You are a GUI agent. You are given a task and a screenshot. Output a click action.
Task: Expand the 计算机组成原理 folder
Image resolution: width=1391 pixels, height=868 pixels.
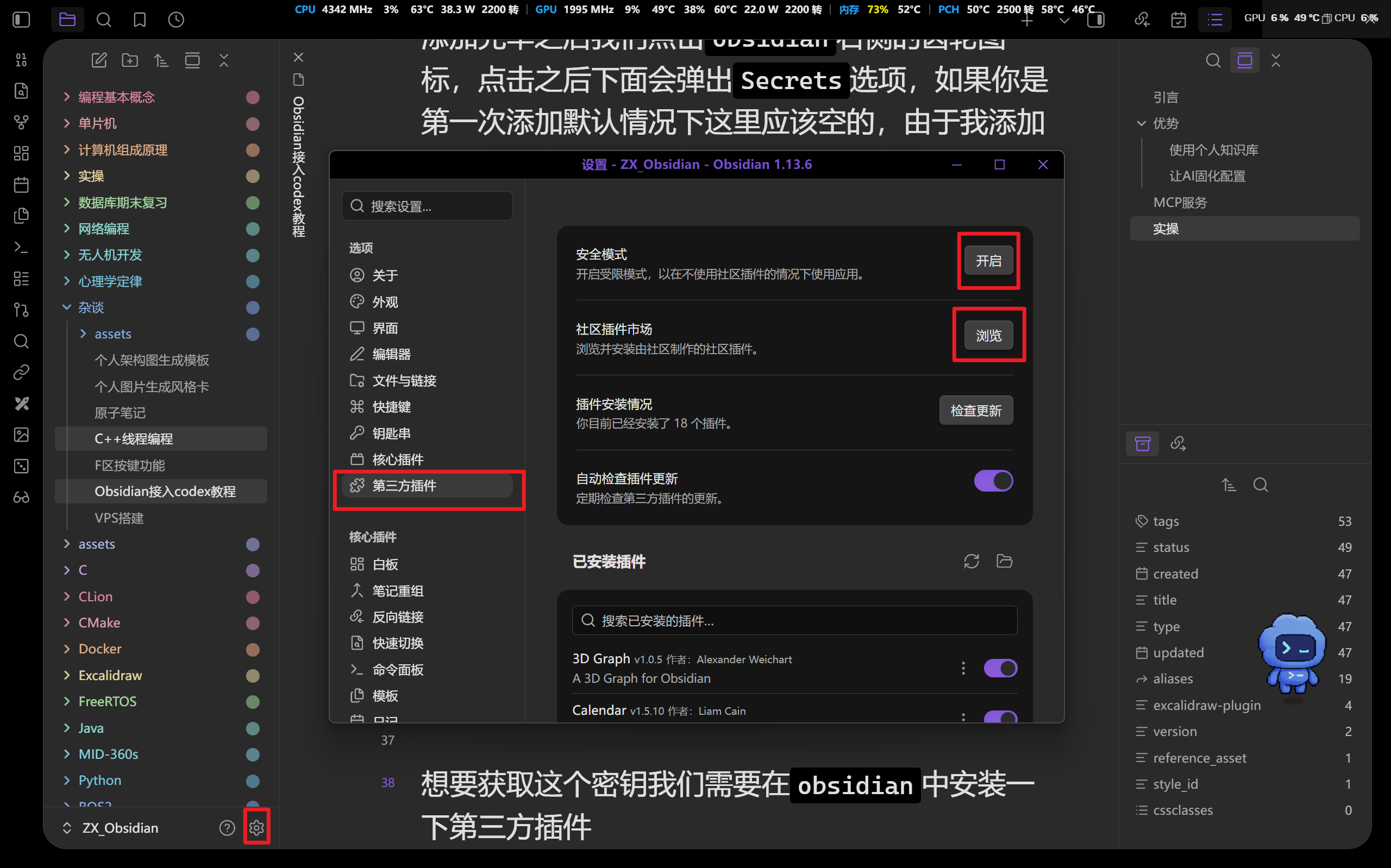coord(67,149)
